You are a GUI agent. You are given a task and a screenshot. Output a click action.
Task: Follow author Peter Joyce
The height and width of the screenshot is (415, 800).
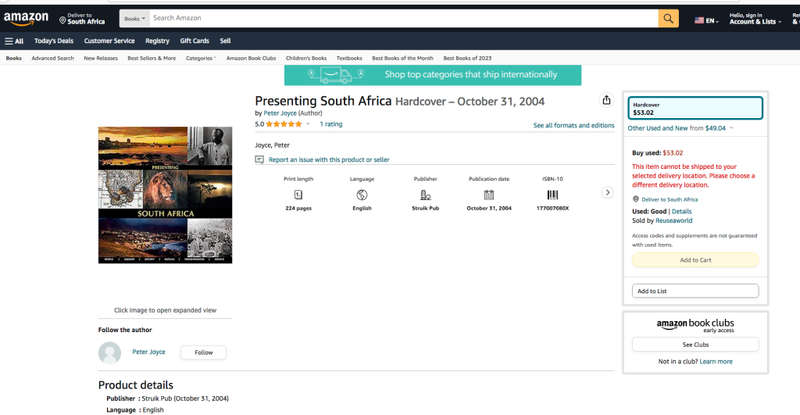[204, 352]
